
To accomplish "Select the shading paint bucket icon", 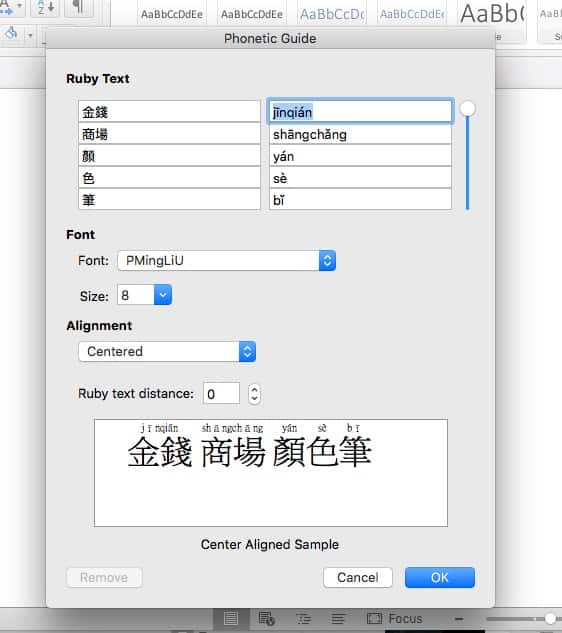I will tap(11, 34).
